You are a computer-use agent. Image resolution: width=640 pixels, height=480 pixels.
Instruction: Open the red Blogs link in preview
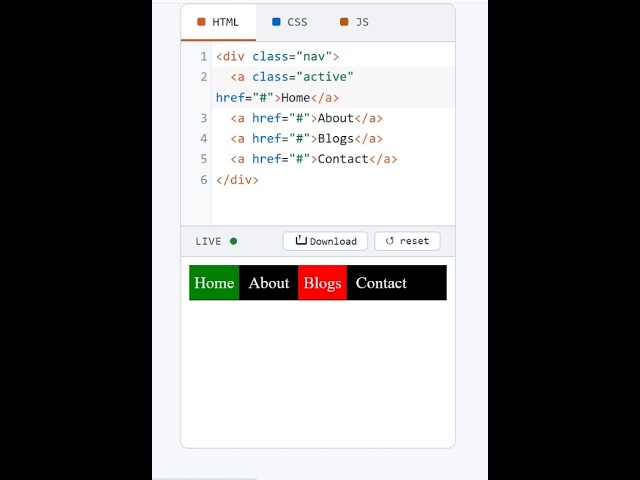322,282
